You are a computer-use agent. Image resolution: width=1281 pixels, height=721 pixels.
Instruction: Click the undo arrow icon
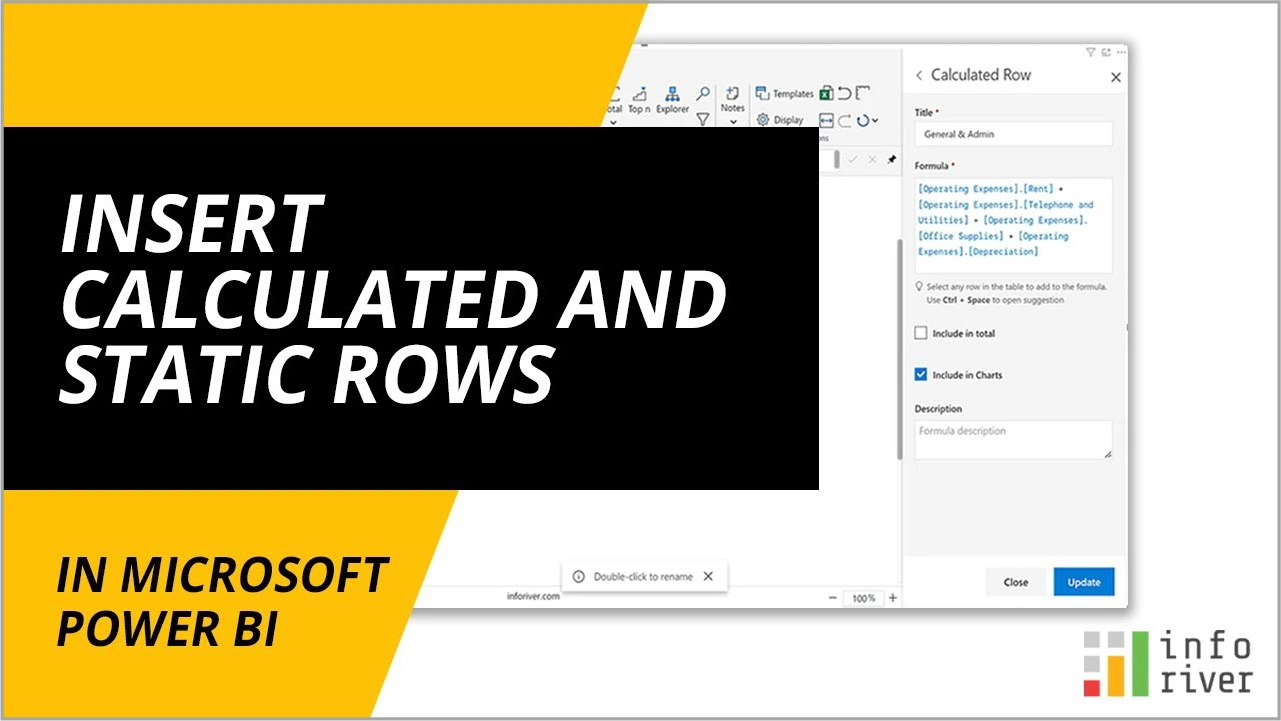point(845,93)
